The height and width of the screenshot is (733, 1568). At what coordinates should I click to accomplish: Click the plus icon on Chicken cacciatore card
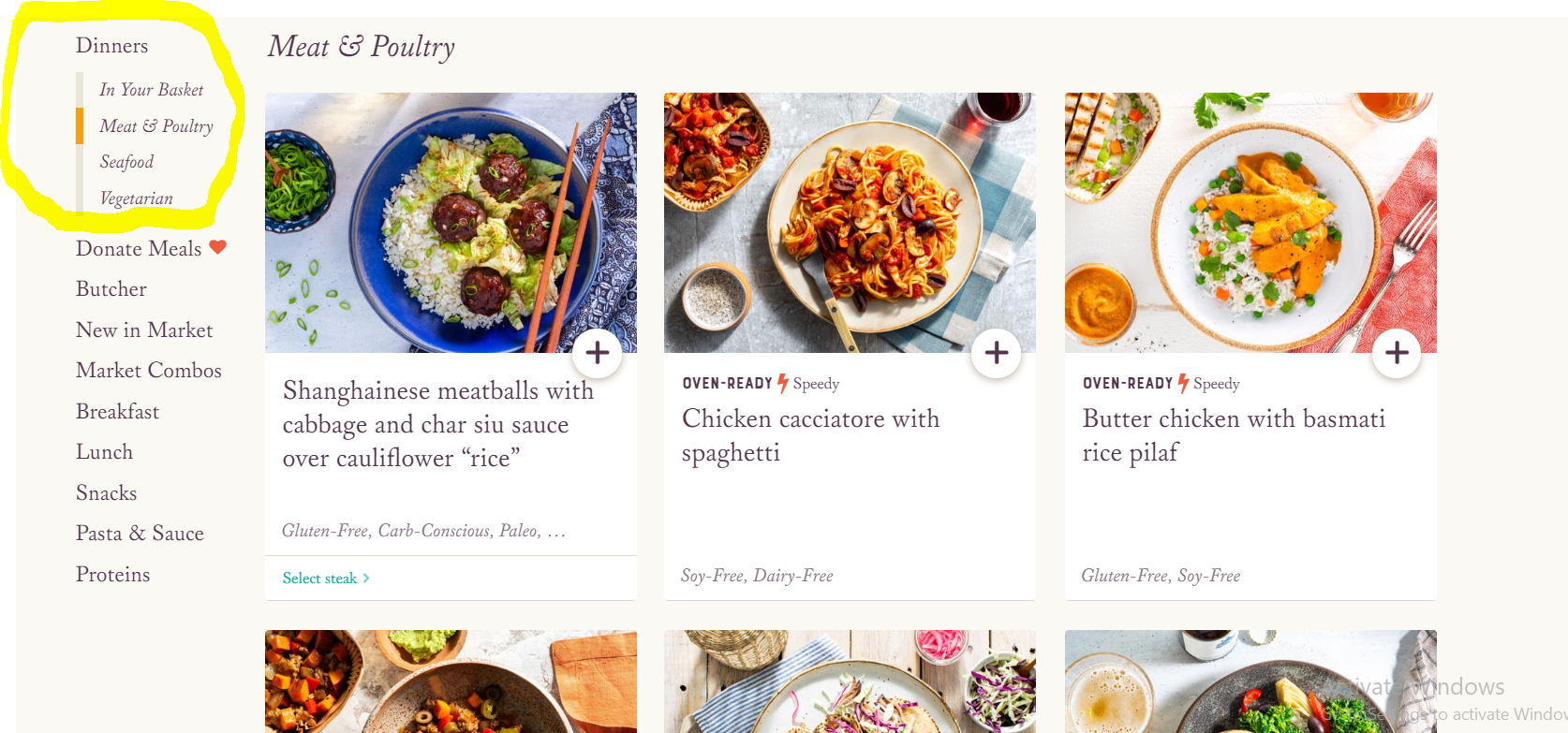[997, 353]
